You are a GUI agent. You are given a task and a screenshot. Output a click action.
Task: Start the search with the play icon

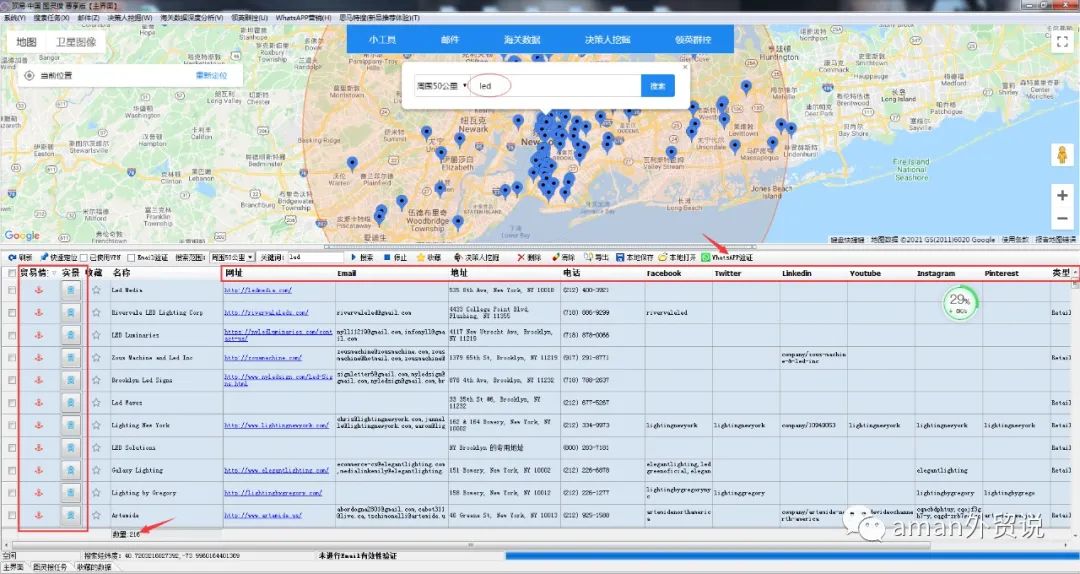pos(354,257)
